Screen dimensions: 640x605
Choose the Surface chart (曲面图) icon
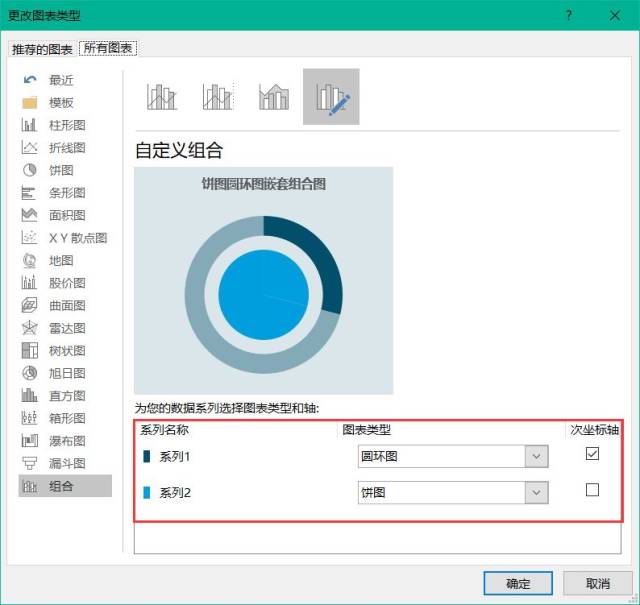[x=29, y=305]
